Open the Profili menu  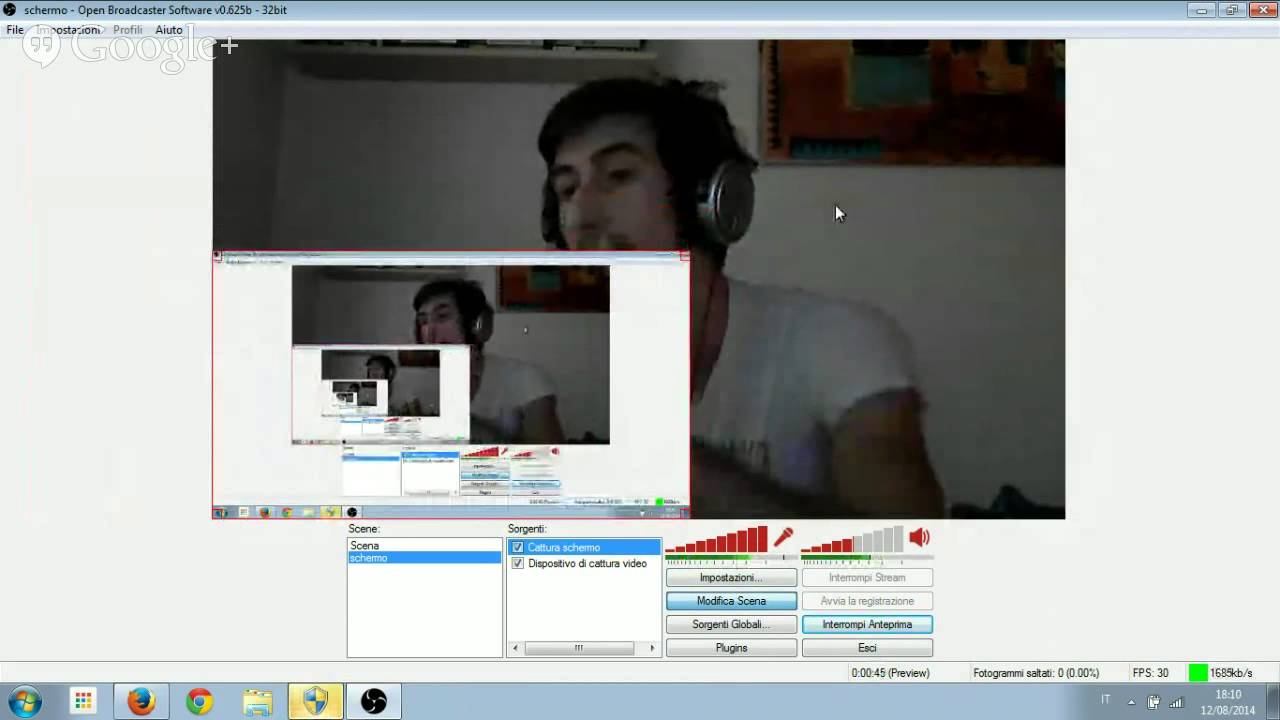pos(128,30)
